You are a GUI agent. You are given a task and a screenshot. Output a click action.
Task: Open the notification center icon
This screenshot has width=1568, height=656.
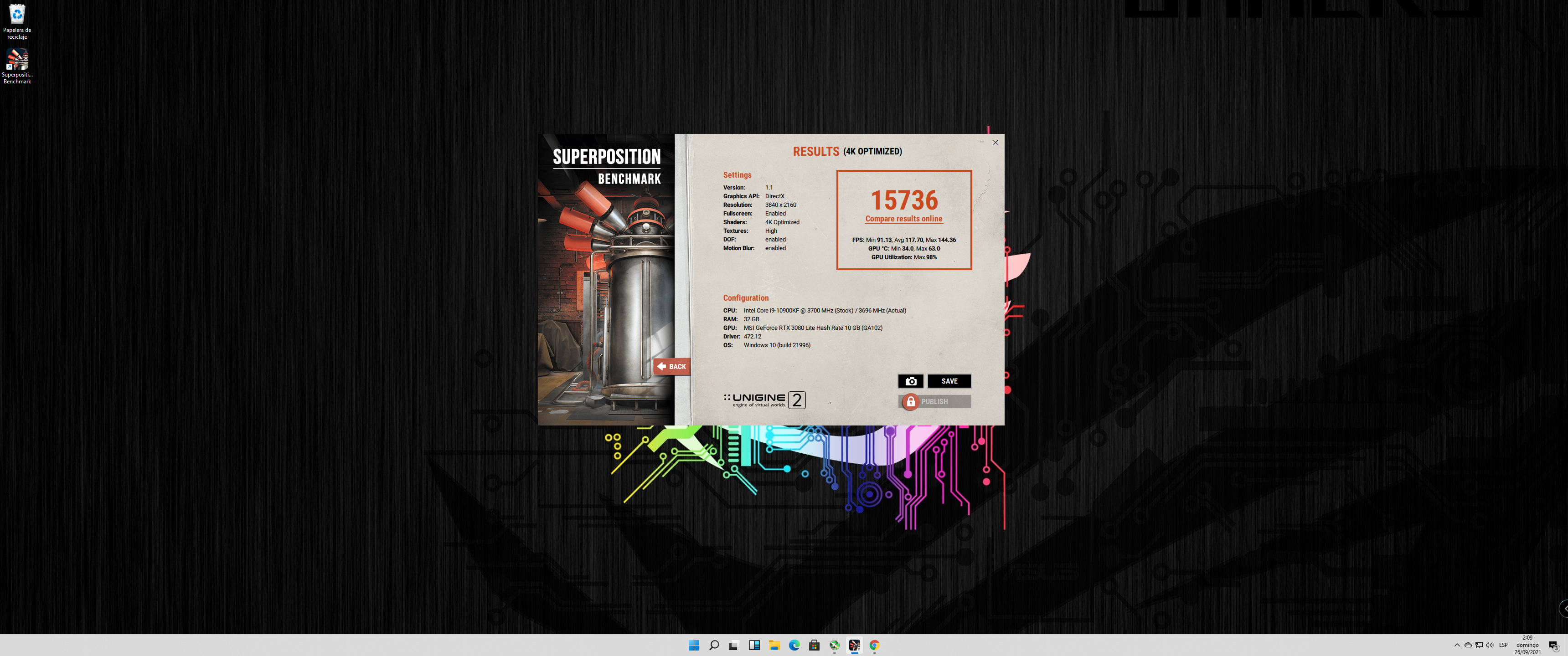point(1553,645)
